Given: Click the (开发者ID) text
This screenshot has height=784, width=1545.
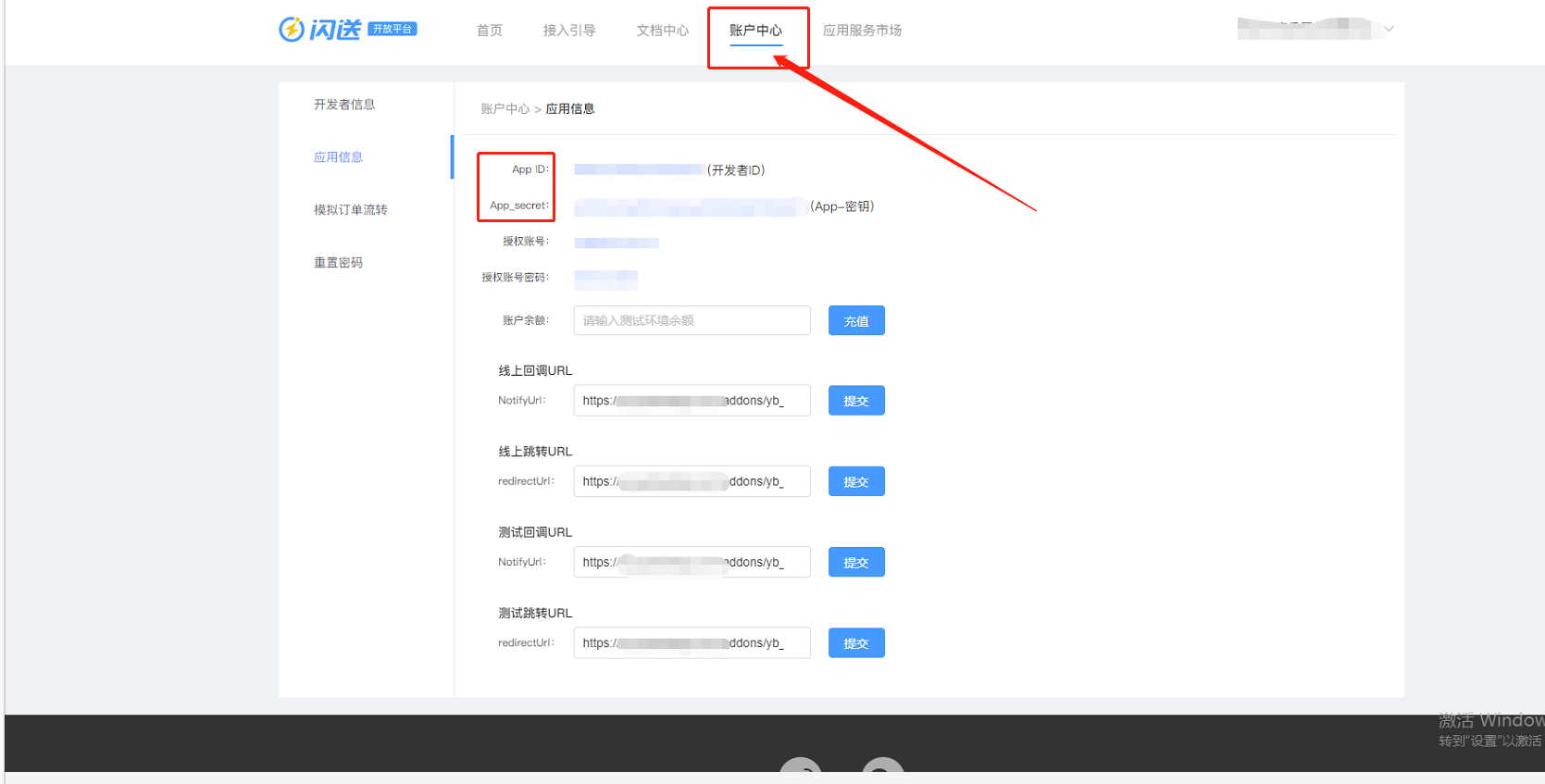Looking at the screenshot, I should pos(736,170).
